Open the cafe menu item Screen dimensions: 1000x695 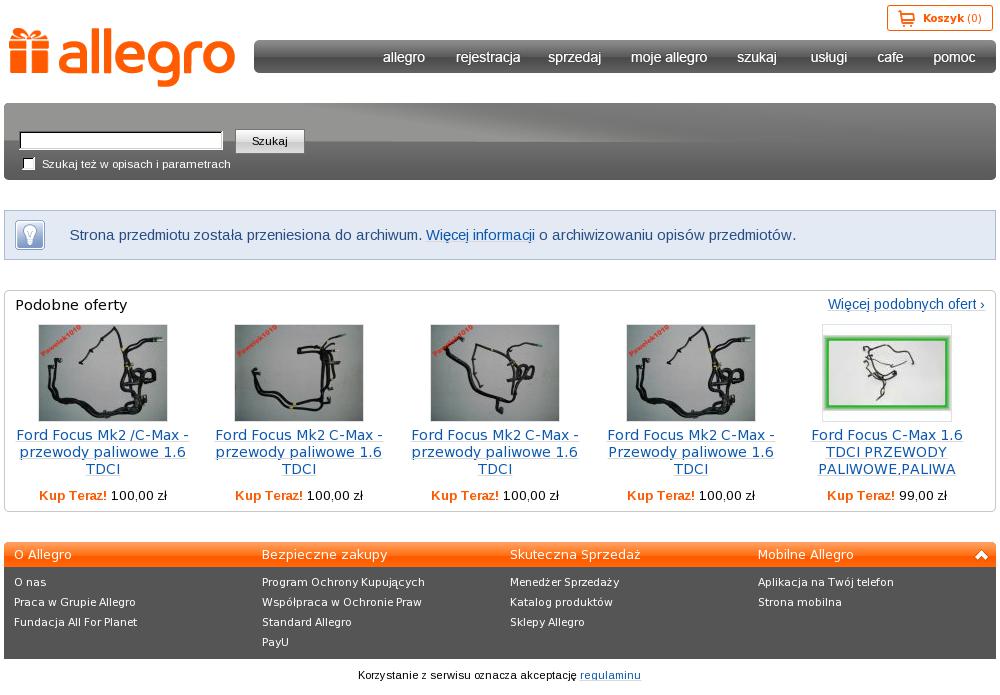[x=890, y=57]
